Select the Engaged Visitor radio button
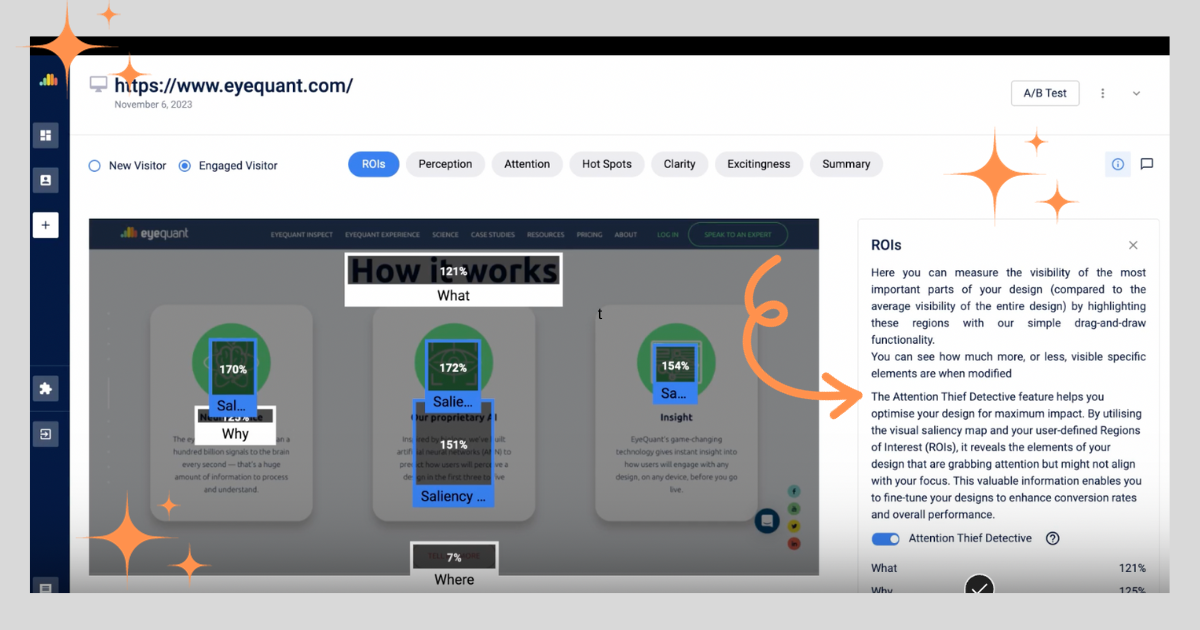Screen dimensions: 1200x630 (185, 166)
